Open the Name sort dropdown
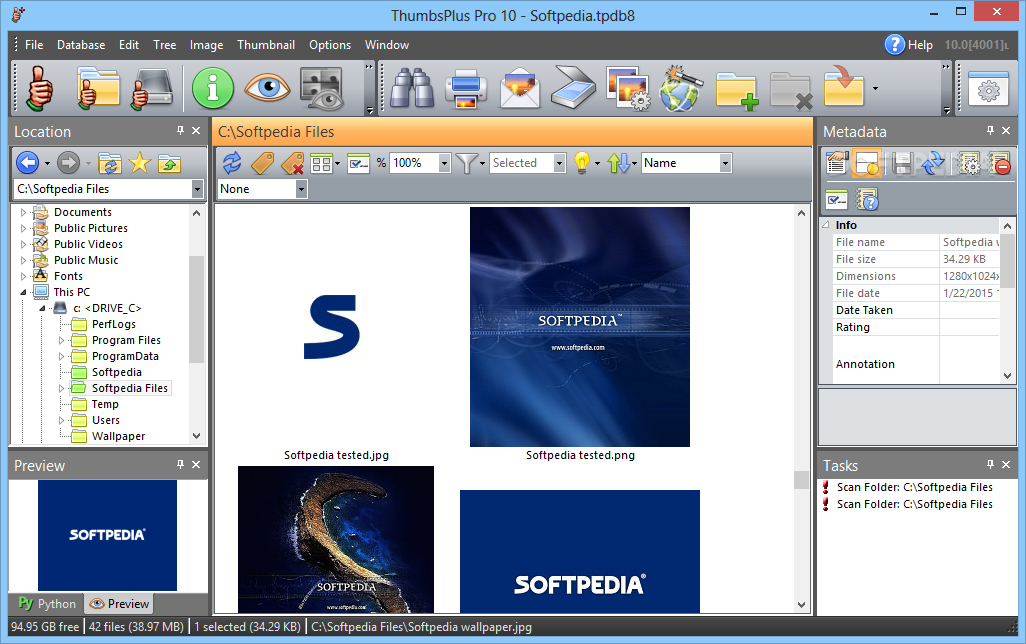The height and width of the screenshot is (644, 1026). click(x=725, y=163)
